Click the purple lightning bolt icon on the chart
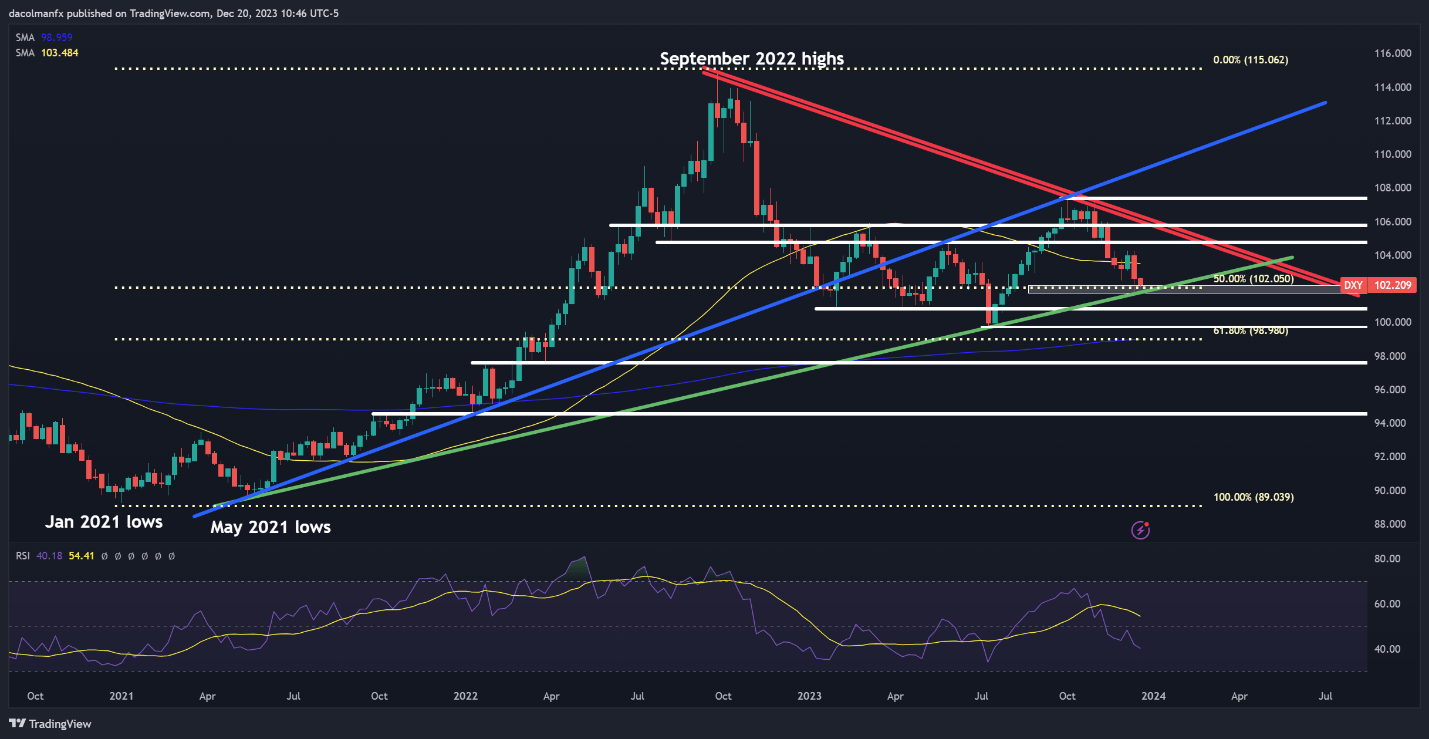 1140,530
